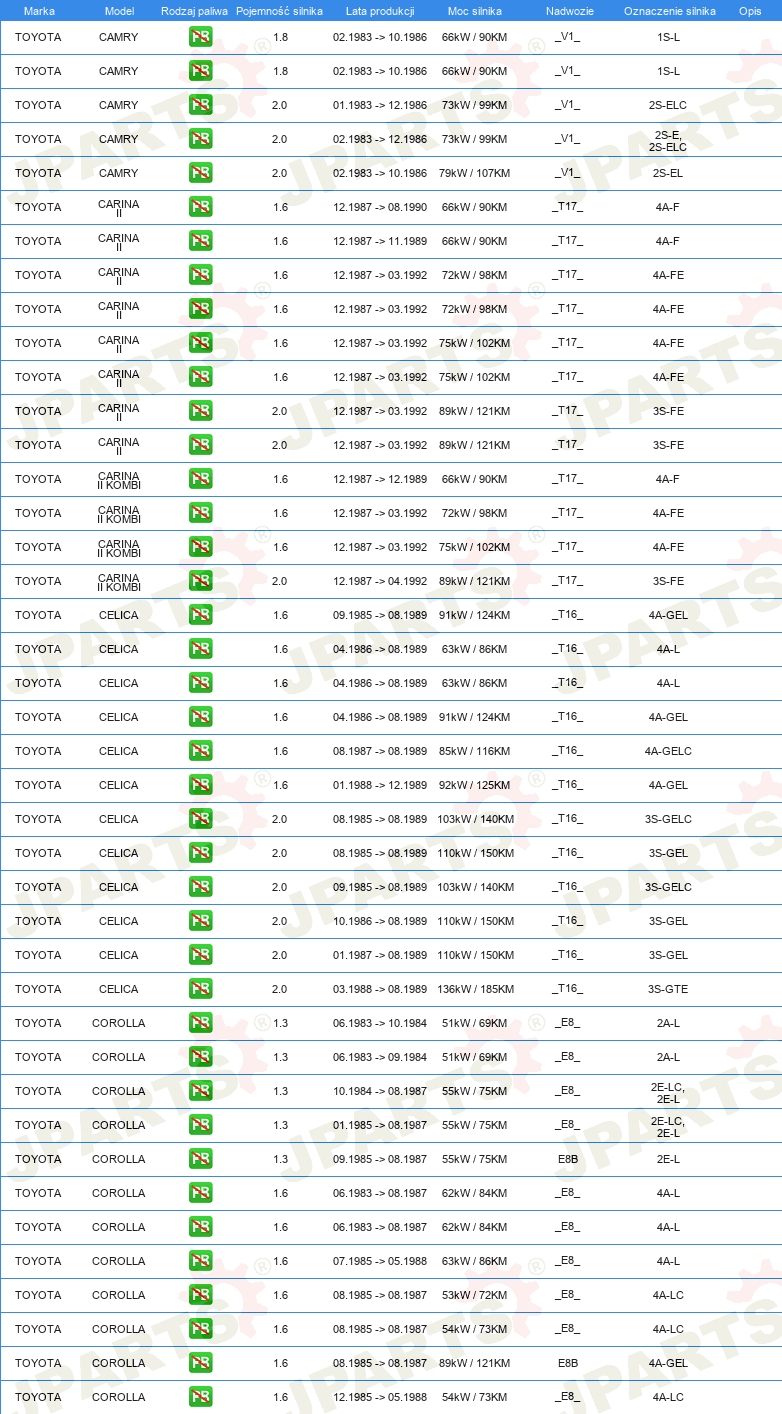Select the 79kW / 107KM power cell
The height and width of the screenshot is (1414, 782).
(474, 173)
